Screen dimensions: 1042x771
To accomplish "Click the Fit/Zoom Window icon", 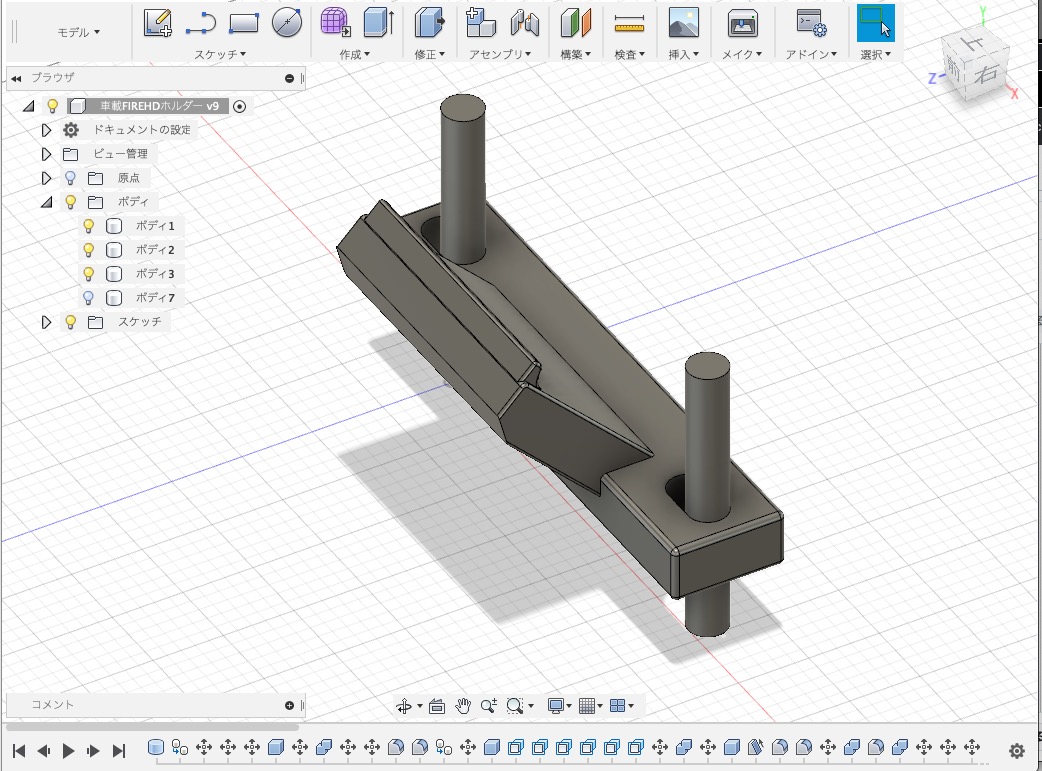I will (514, 706).
